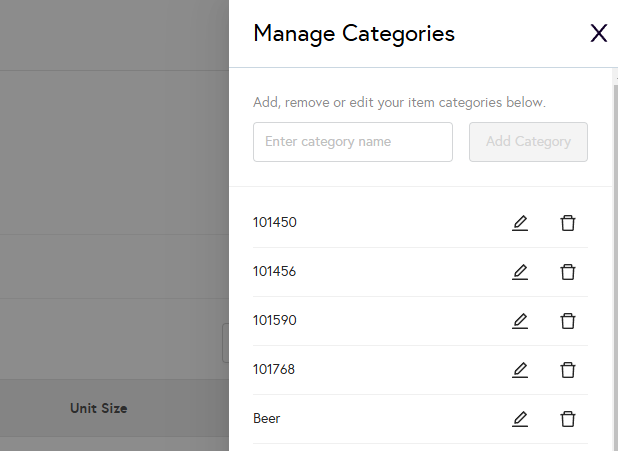This screenshot has width=618, height=451.
Task: Delete category 101590
Action: [x=568, y=321]
